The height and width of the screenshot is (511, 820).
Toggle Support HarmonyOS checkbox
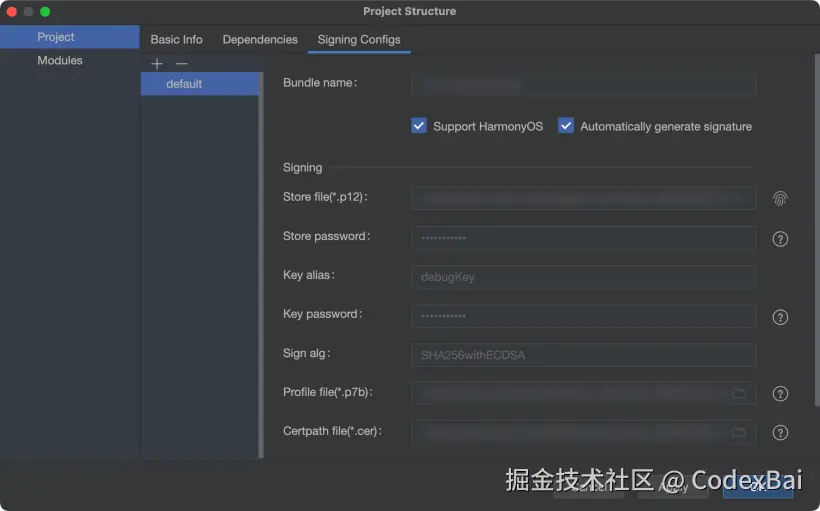pos(419,126)
